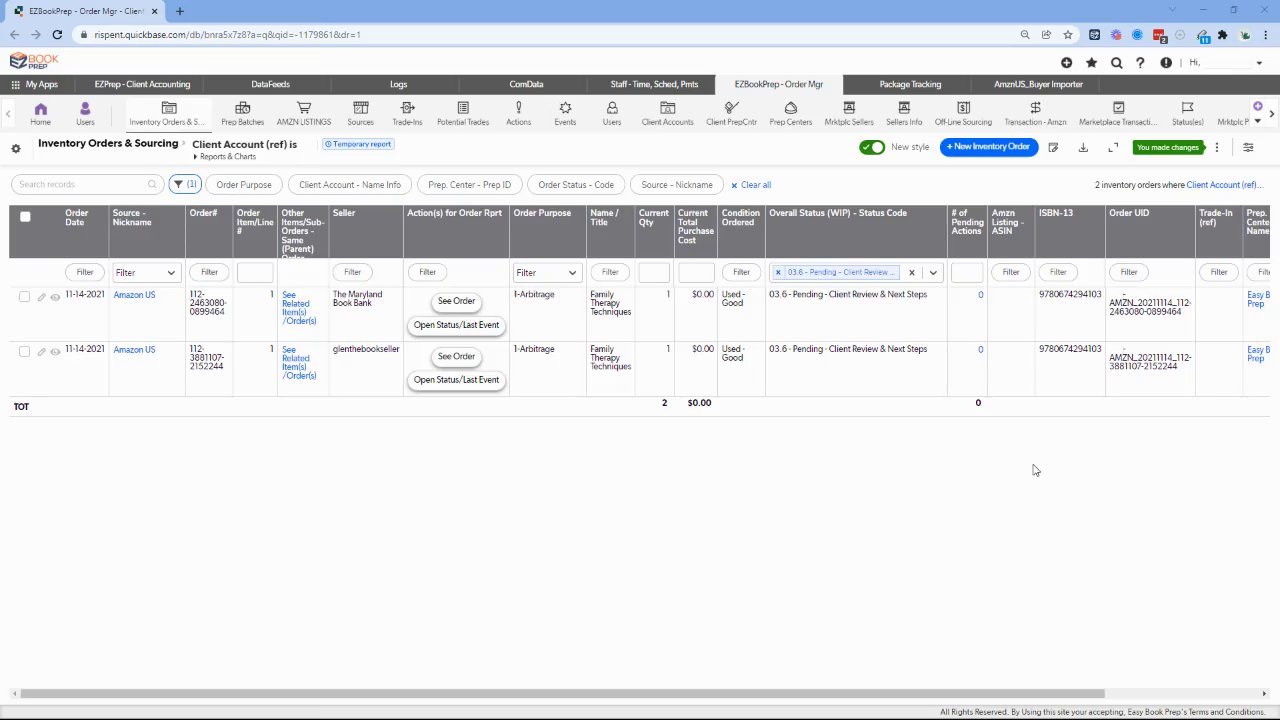The image size is (1280, 720).
Task: Open the Actions table icon
Action: pos(518,108)
